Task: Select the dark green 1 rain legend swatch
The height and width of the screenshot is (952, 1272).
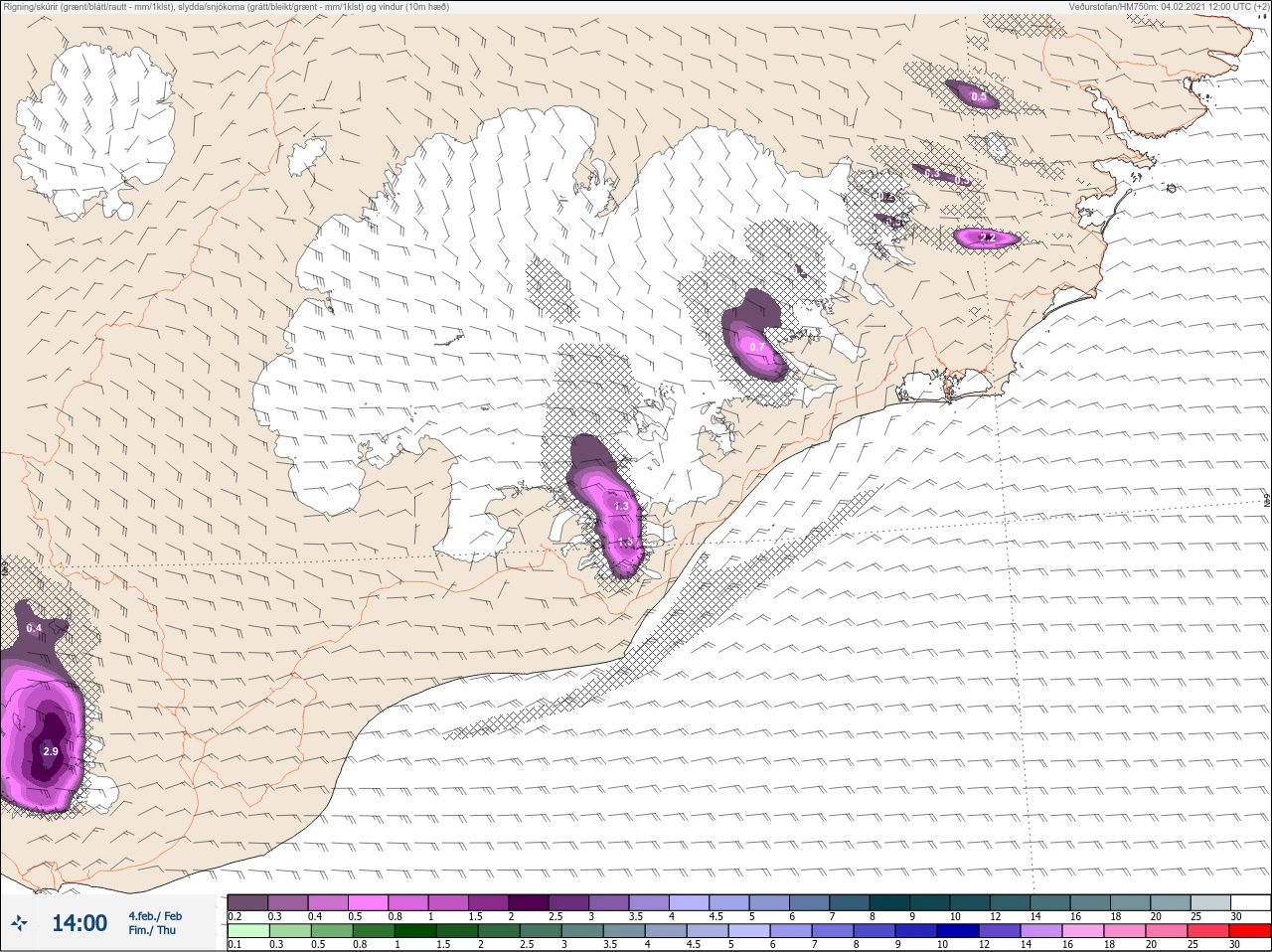Action: (x=414, y=930)
